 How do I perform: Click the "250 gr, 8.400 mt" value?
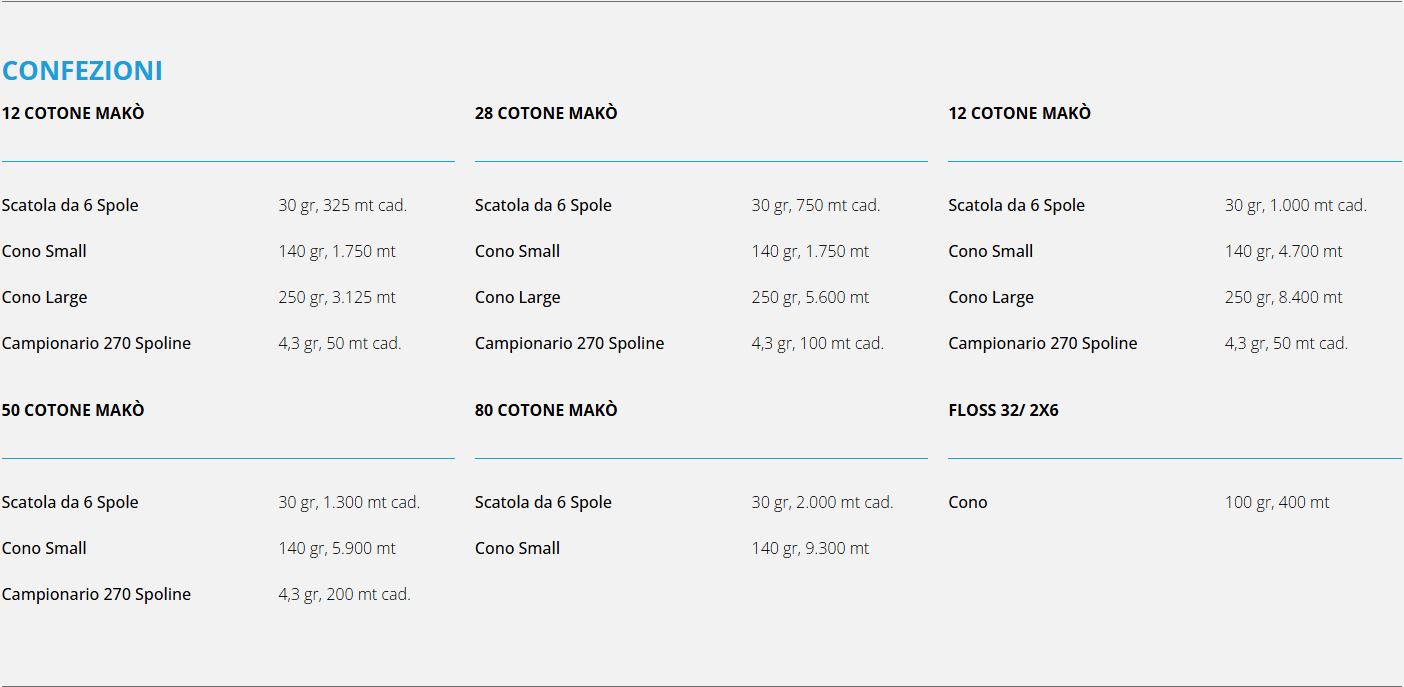pyautogui.click(x=1283, y=297)
